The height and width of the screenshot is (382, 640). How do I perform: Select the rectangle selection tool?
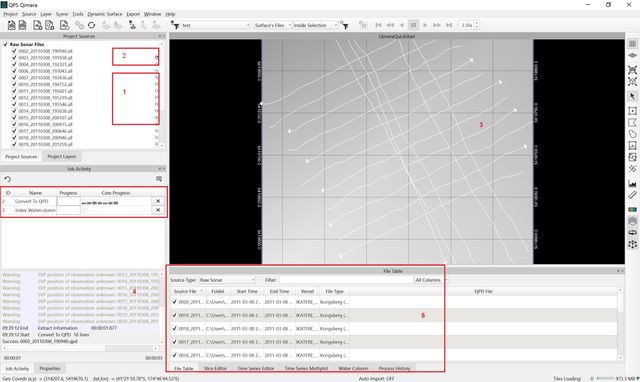pos(632,111)
